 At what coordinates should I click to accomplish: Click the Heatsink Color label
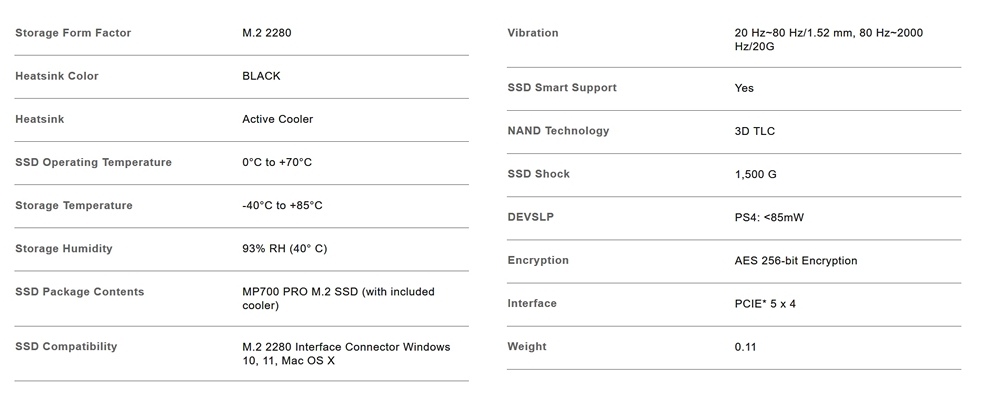click(57, 76)
